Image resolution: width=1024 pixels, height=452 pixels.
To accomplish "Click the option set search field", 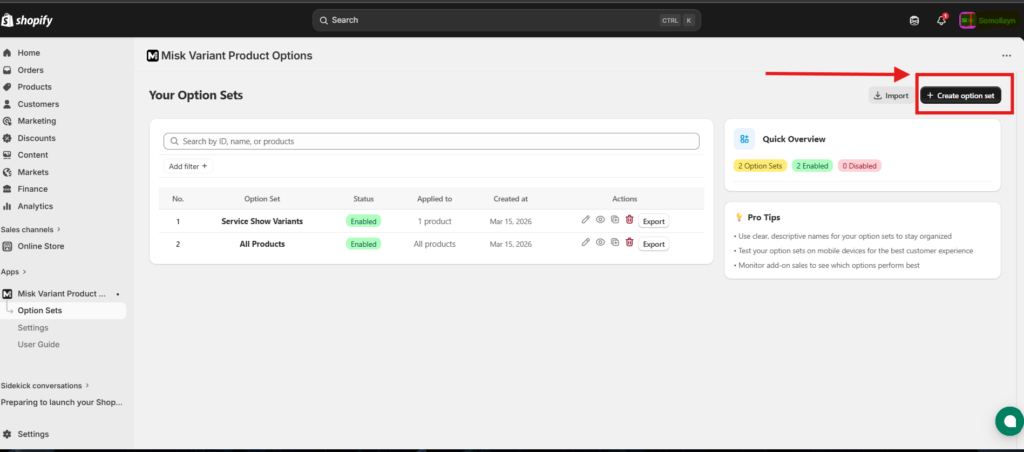I will [431, 142].
